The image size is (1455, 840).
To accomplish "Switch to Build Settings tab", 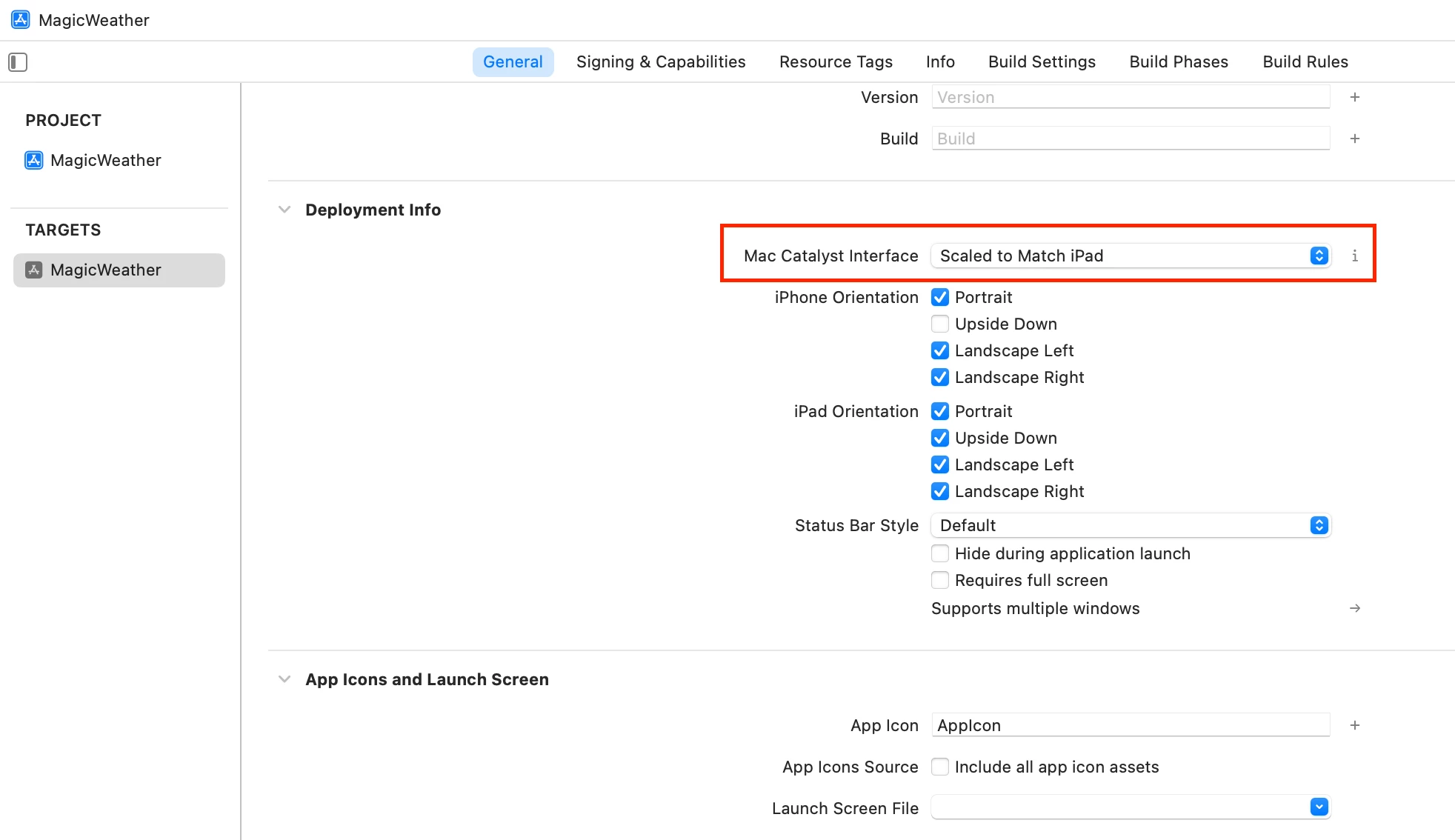I will (1042, 62).
